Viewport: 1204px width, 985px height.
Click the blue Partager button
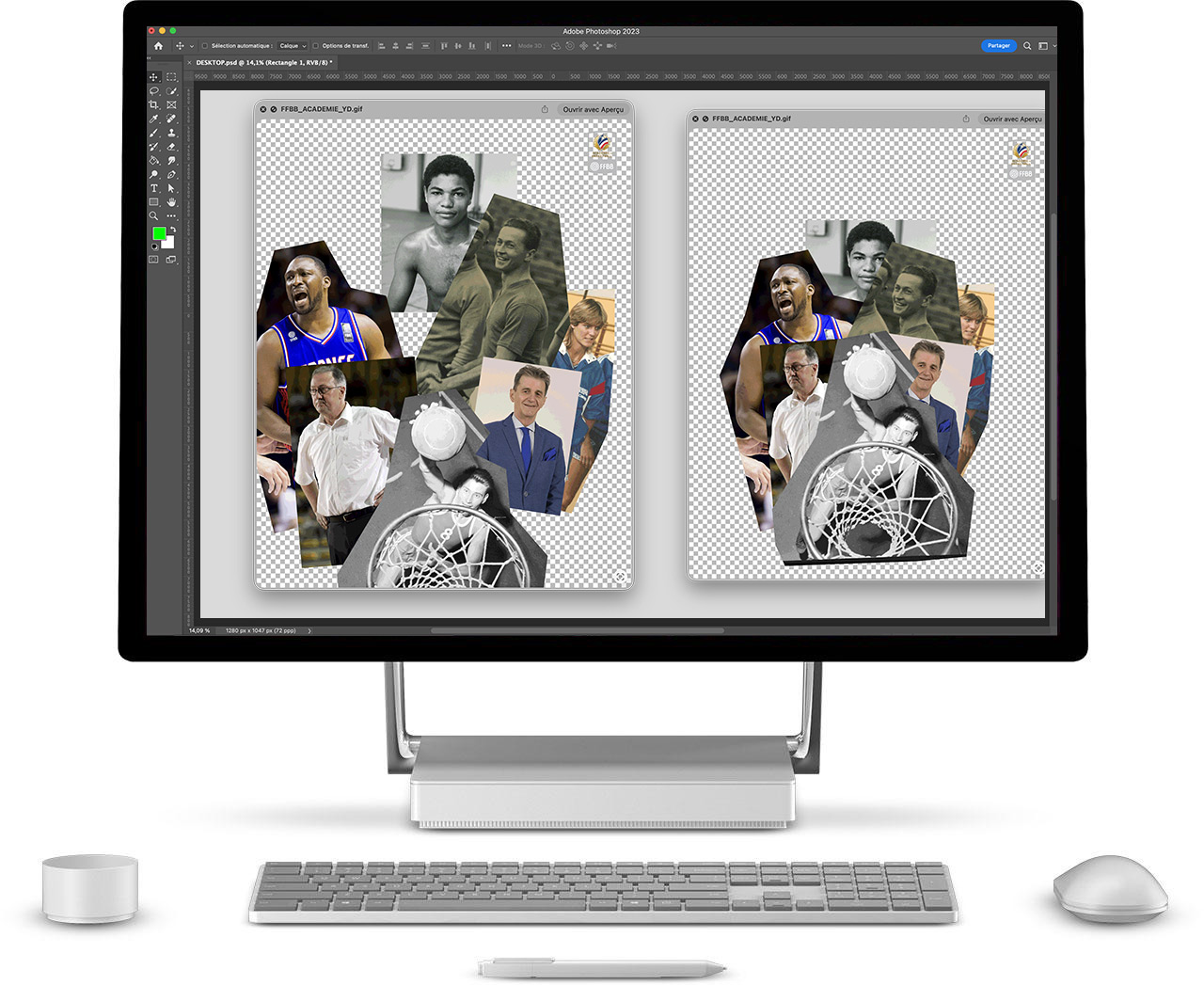pos(998,45)
